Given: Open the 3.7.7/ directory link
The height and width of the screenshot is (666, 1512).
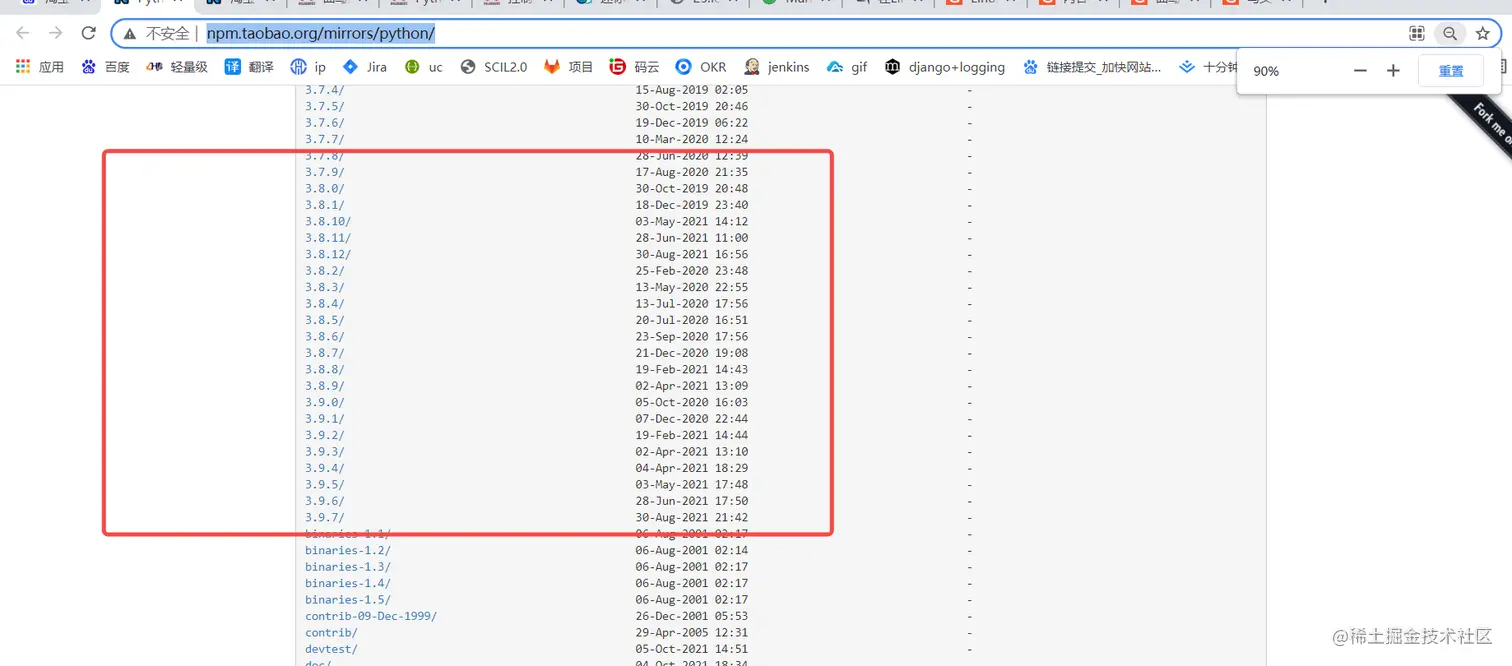Looking at the screenshot, I should (x=324, y=139).
